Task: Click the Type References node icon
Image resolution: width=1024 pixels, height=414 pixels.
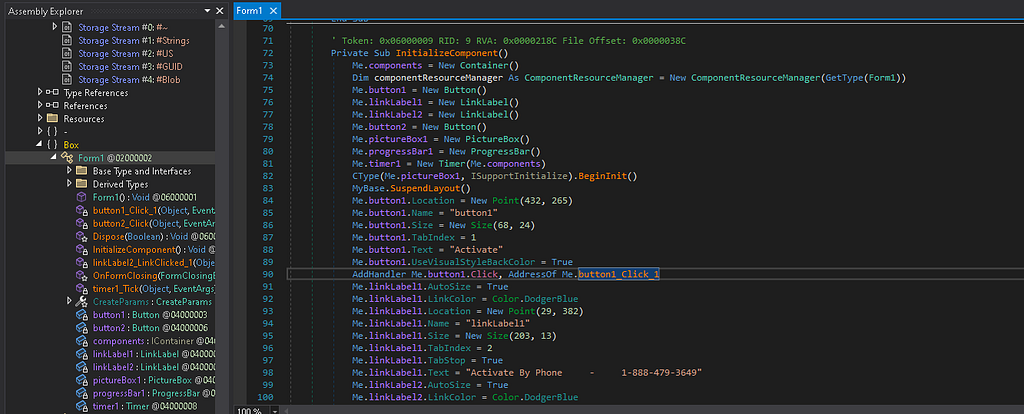Action: point(52,93)
